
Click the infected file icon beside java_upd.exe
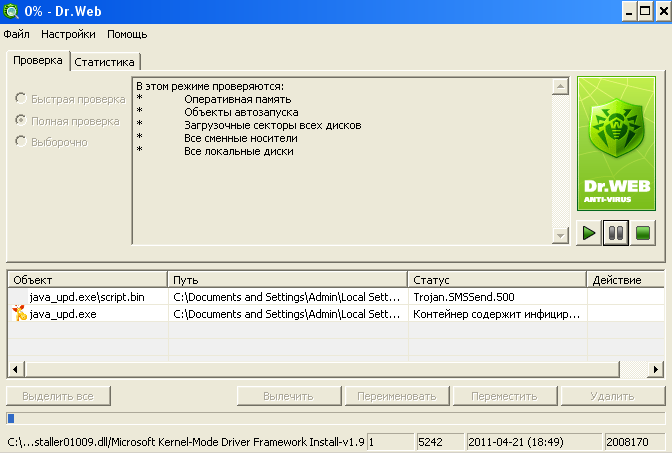coord(19,313)
